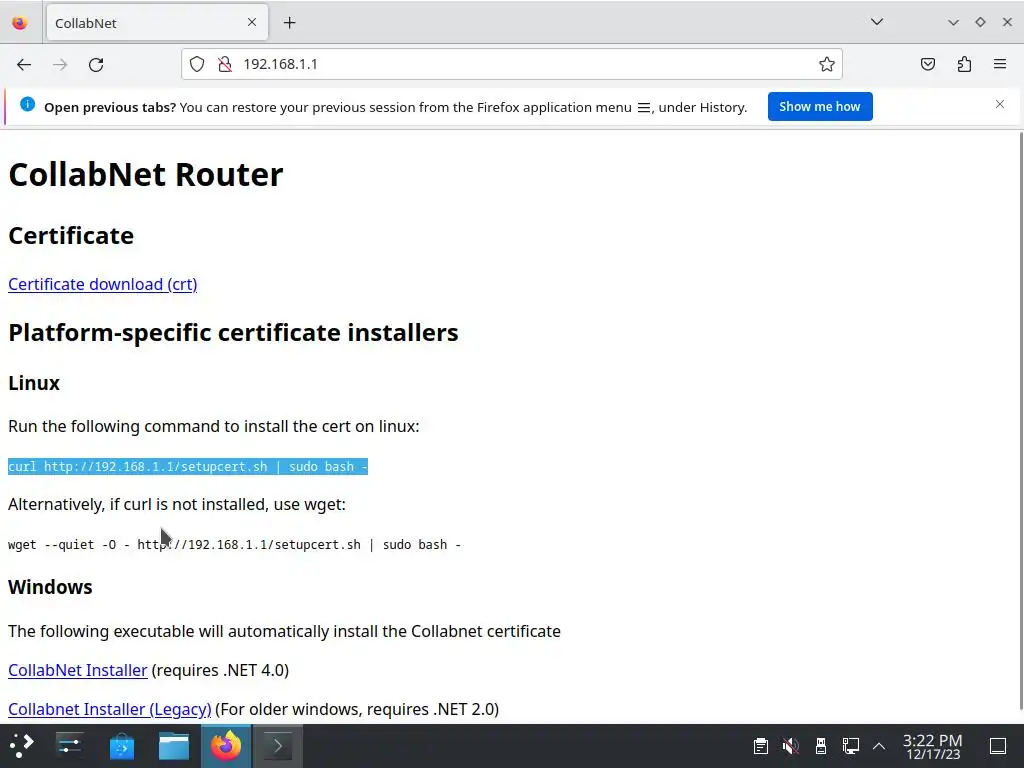Screen dimensions: 1024x768
Task: Open the tracking protection shield icon
Action: click(x=197, y=64)
